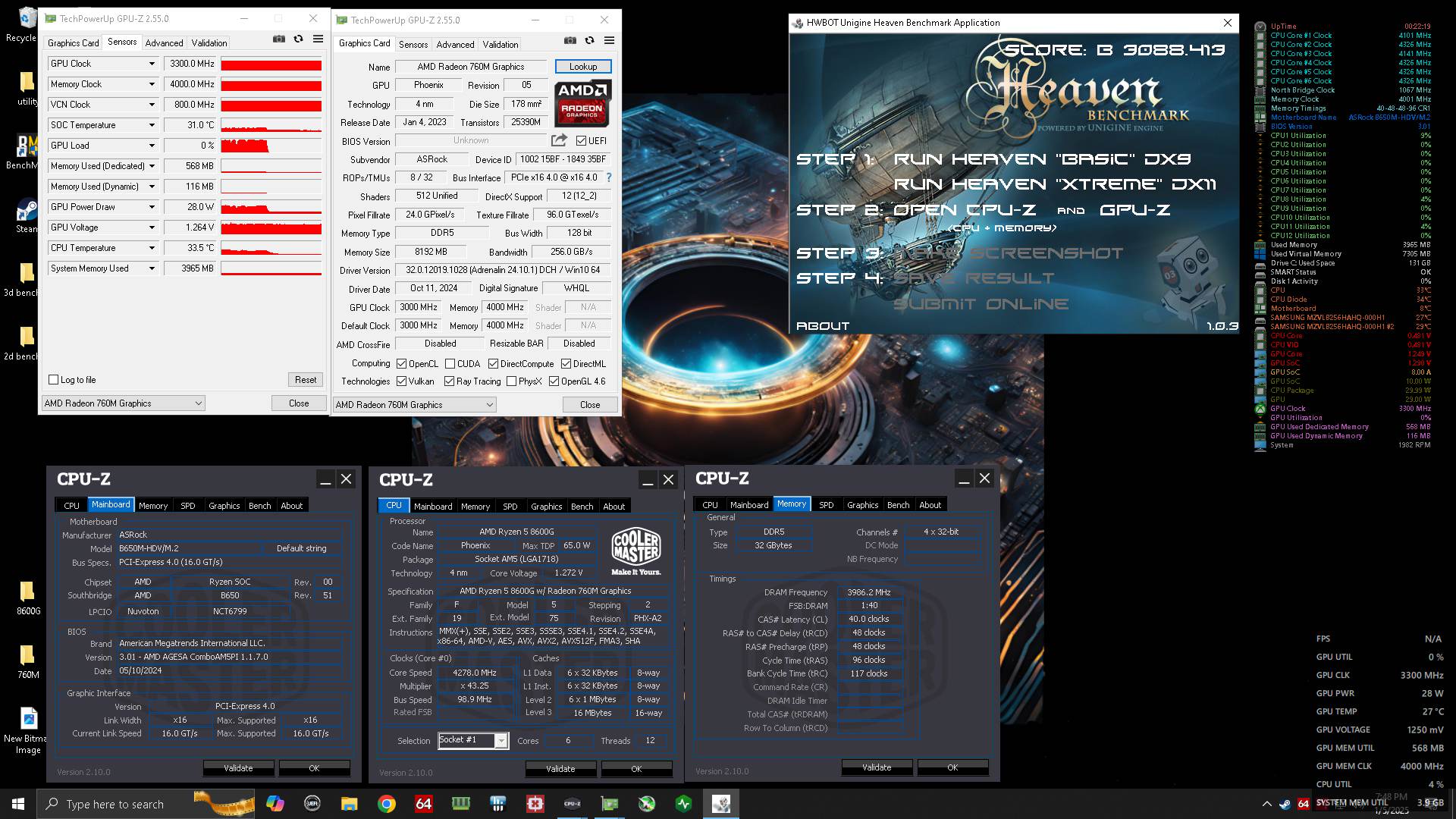Click the UEFI taskbar icon
Viewport: 1456px width, 819px height.
[x=312, y=804]
